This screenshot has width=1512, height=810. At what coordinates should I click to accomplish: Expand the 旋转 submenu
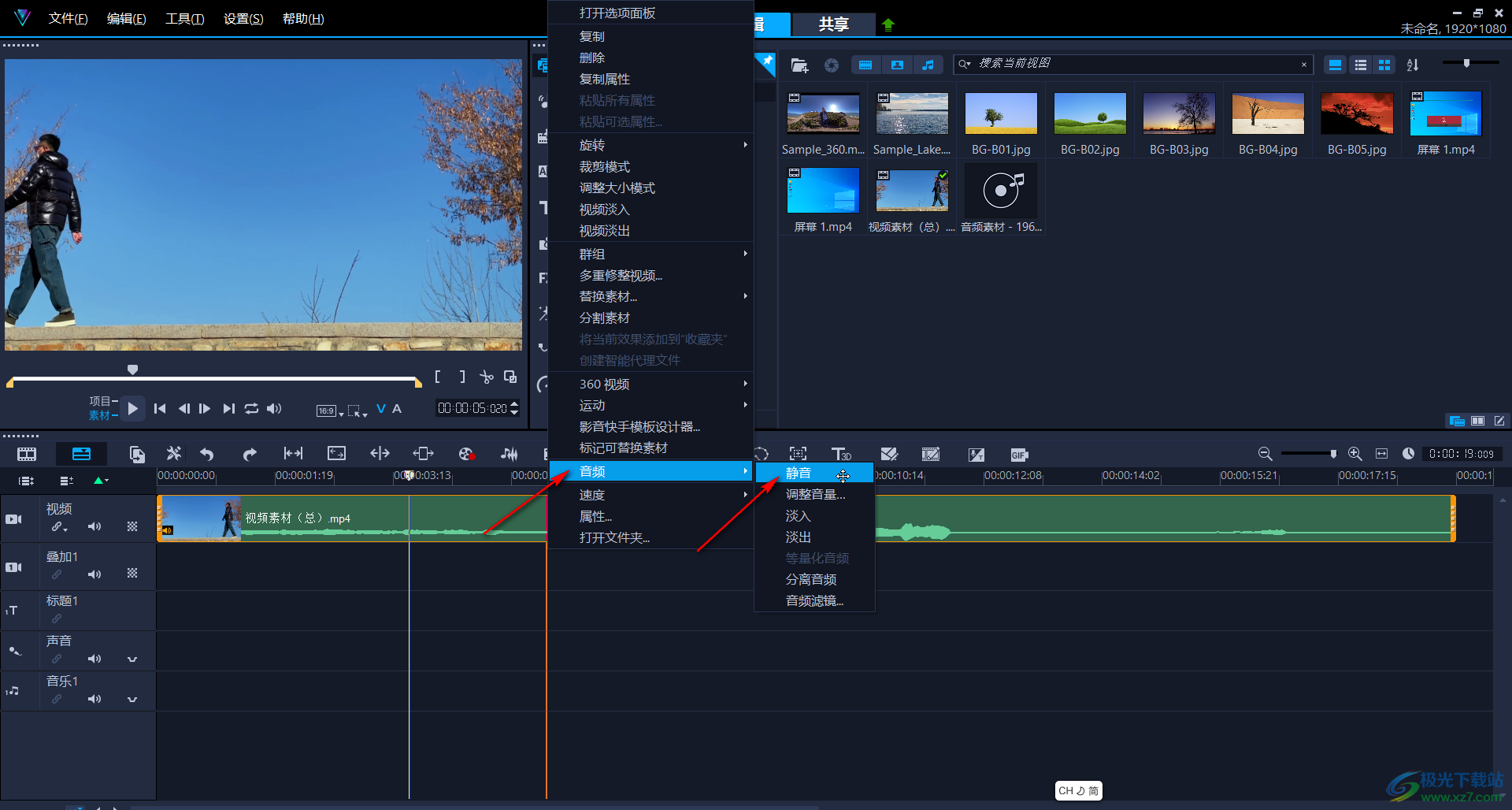click(650, 145)
